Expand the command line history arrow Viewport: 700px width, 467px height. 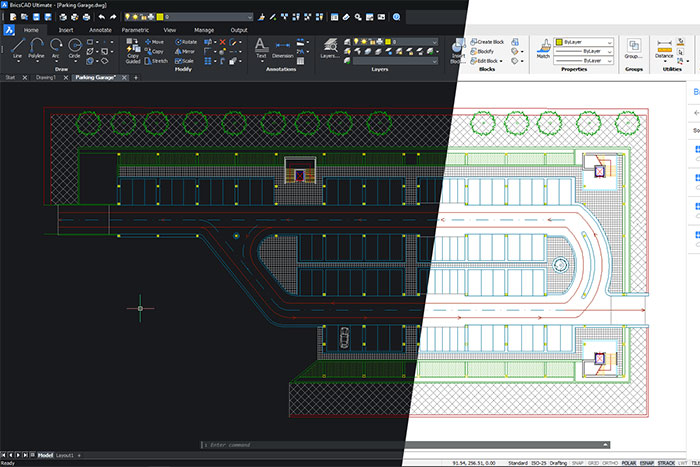click(605, 445)
